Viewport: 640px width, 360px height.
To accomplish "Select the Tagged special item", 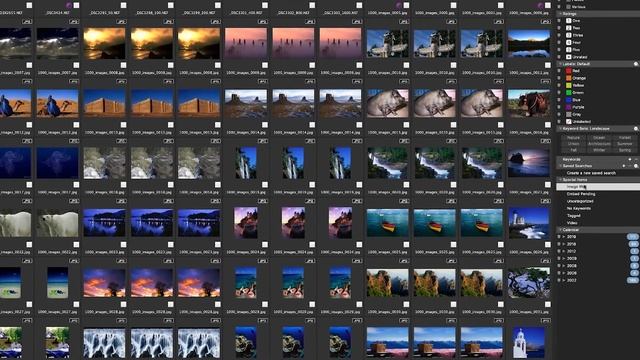I will 573,216.
